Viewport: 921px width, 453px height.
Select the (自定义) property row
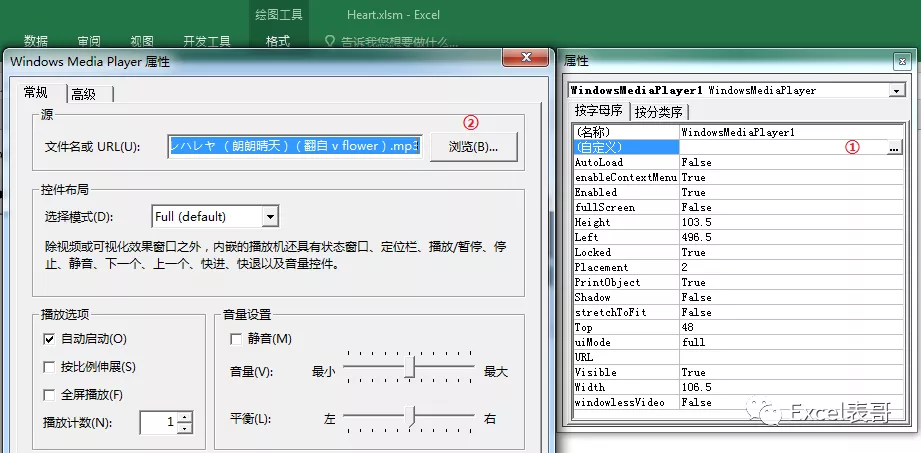pyautogui.click(x=738, y=147)
